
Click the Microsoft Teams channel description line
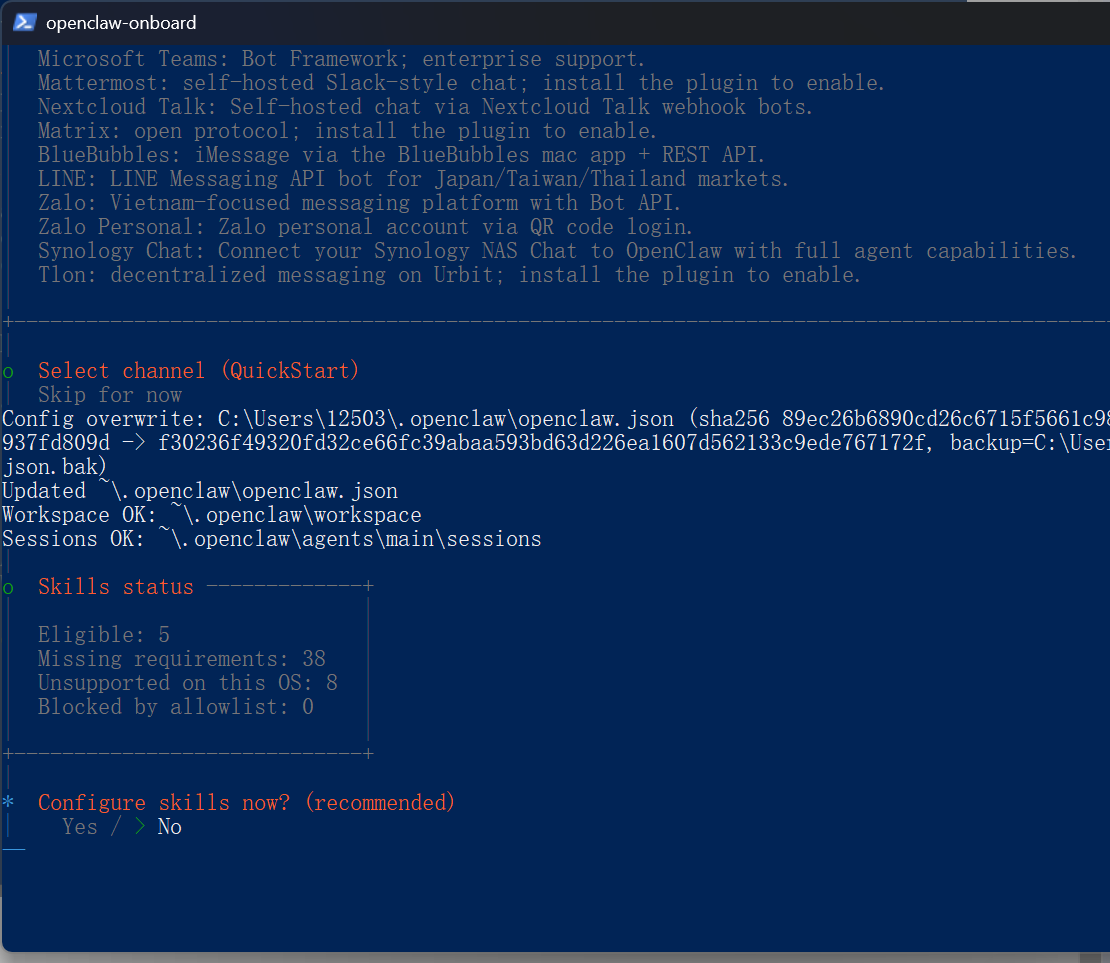click(341, 59)
